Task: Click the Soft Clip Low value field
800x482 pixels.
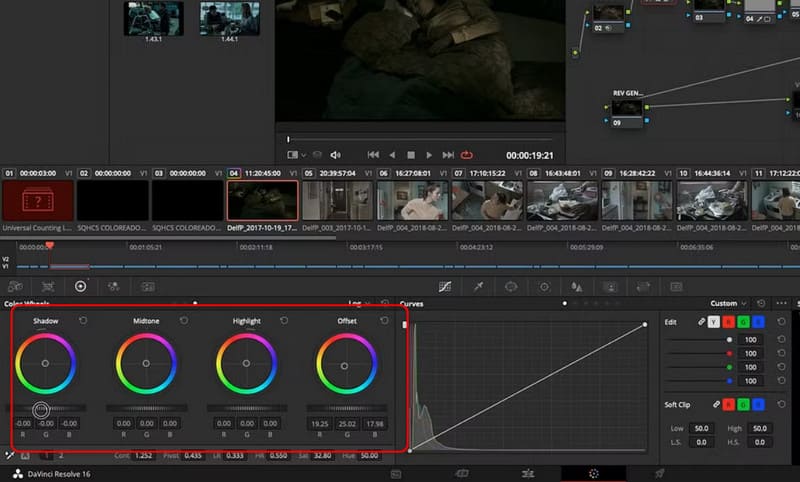Action: 702,428
